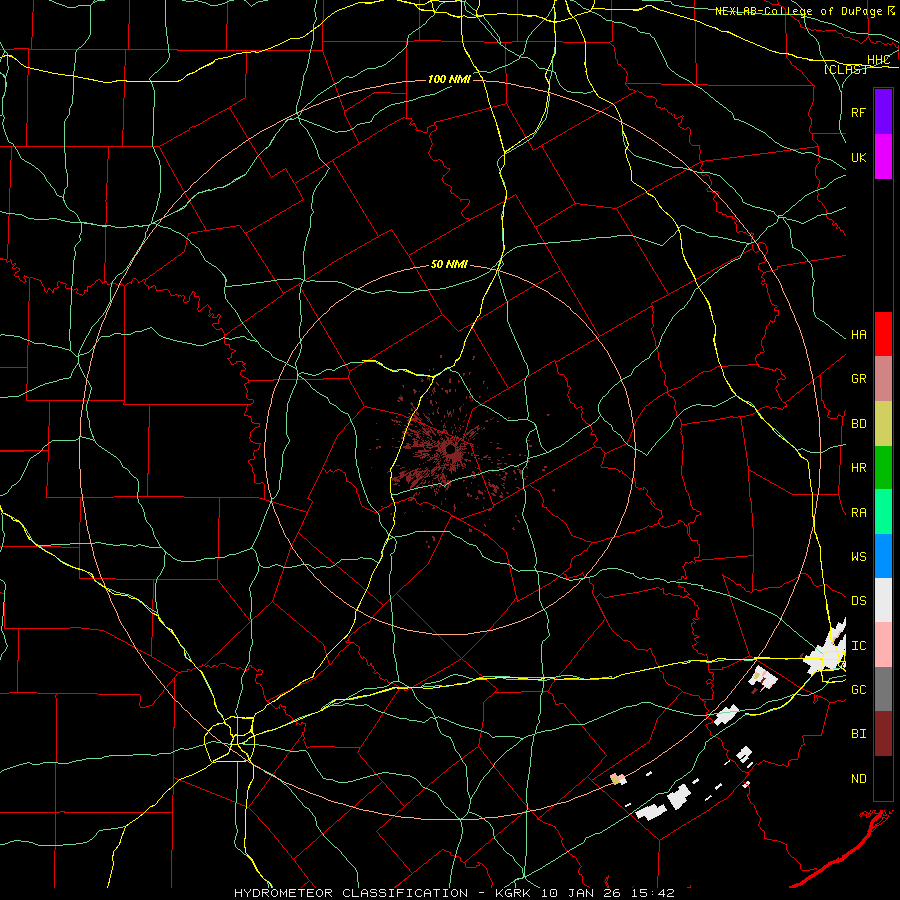Click the RF purple legend swatch

point(883,112)
